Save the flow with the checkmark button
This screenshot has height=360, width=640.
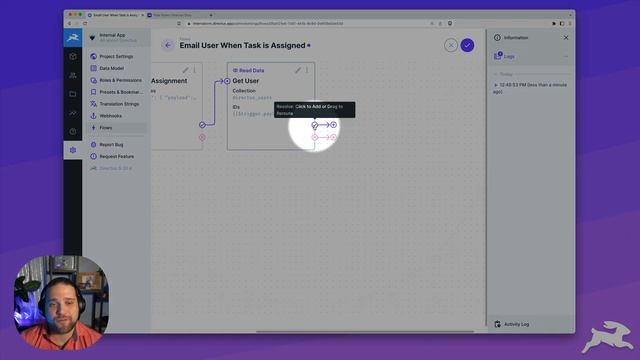tap(467, 45)
